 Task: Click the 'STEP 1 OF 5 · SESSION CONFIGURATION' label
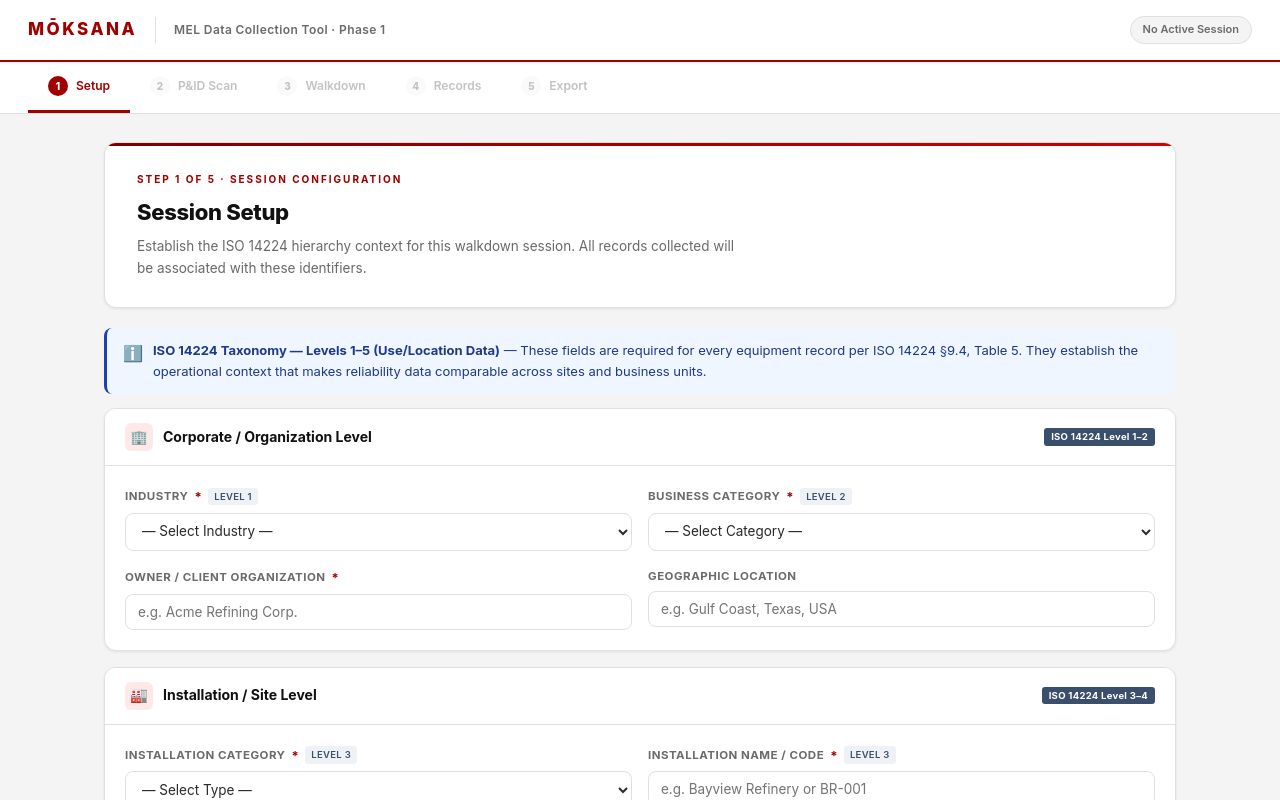click(269, 180)
